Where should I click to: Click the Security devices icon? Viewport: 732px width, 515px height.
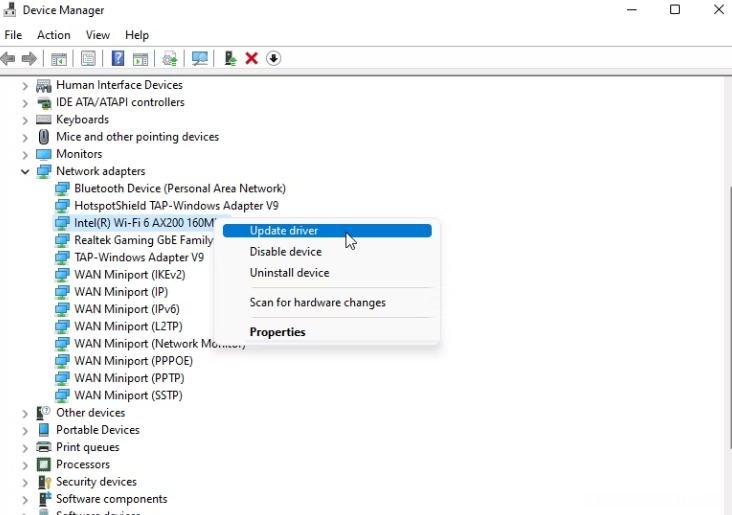(x=44, y=481)
